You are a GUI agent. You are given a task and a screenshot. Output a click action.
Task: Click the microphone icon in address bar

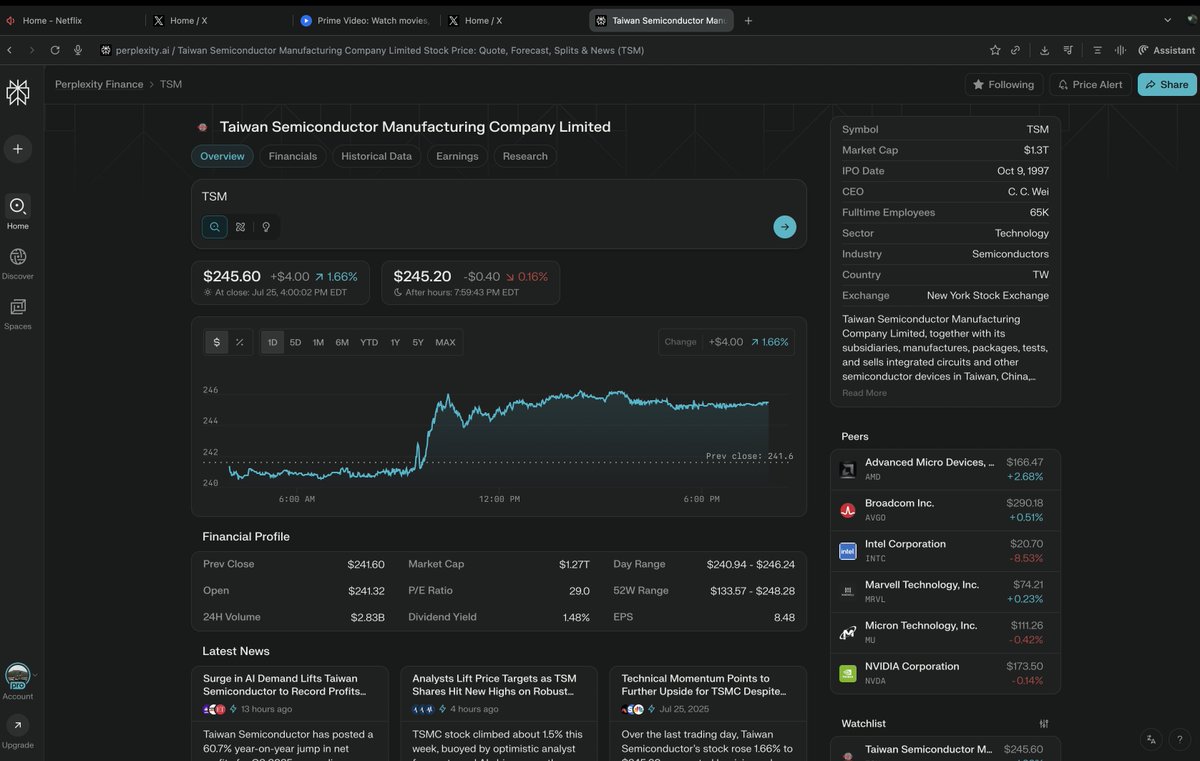pos(78,50)
